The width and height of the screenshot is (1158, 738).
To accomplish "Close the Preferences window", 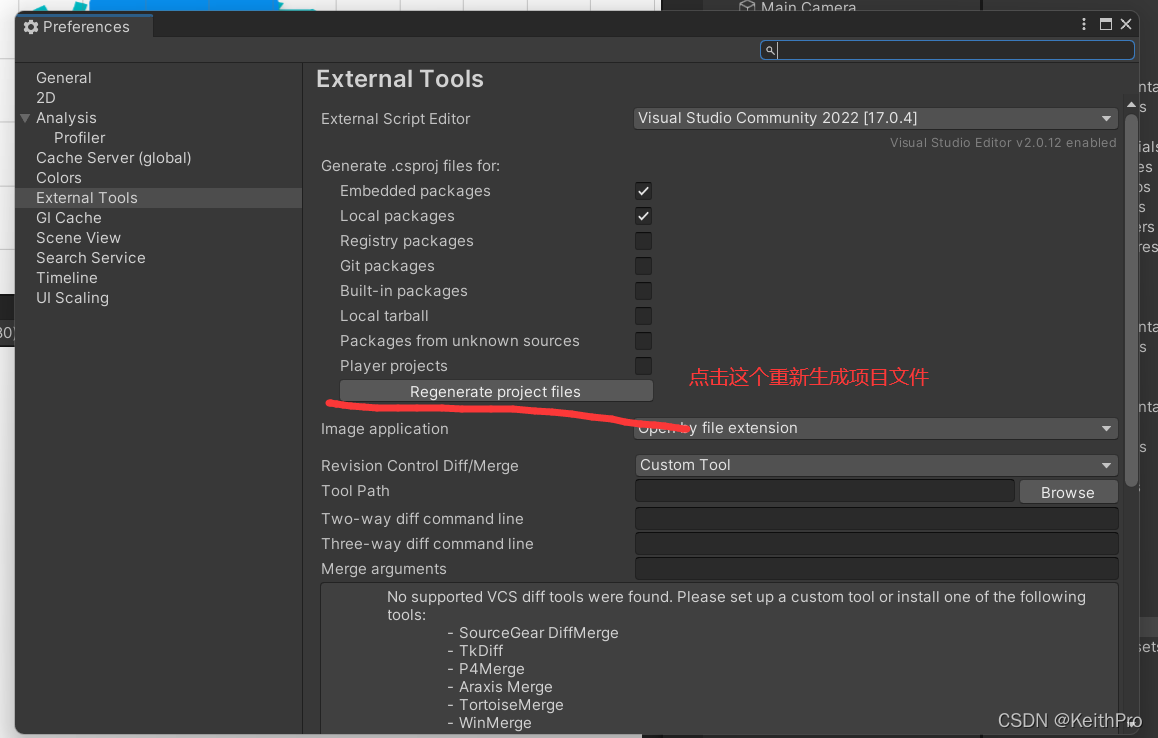I will point(1126,25).
